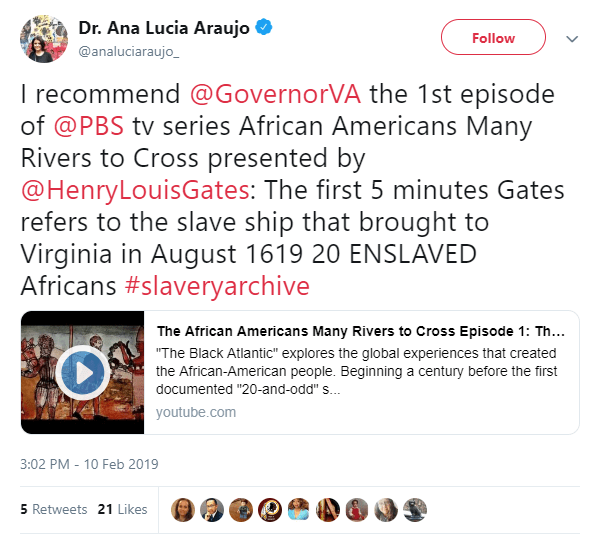Open the @analuciaraujo_ handle
This screenshot has width=601, height=535.
(x=129, y=51)
